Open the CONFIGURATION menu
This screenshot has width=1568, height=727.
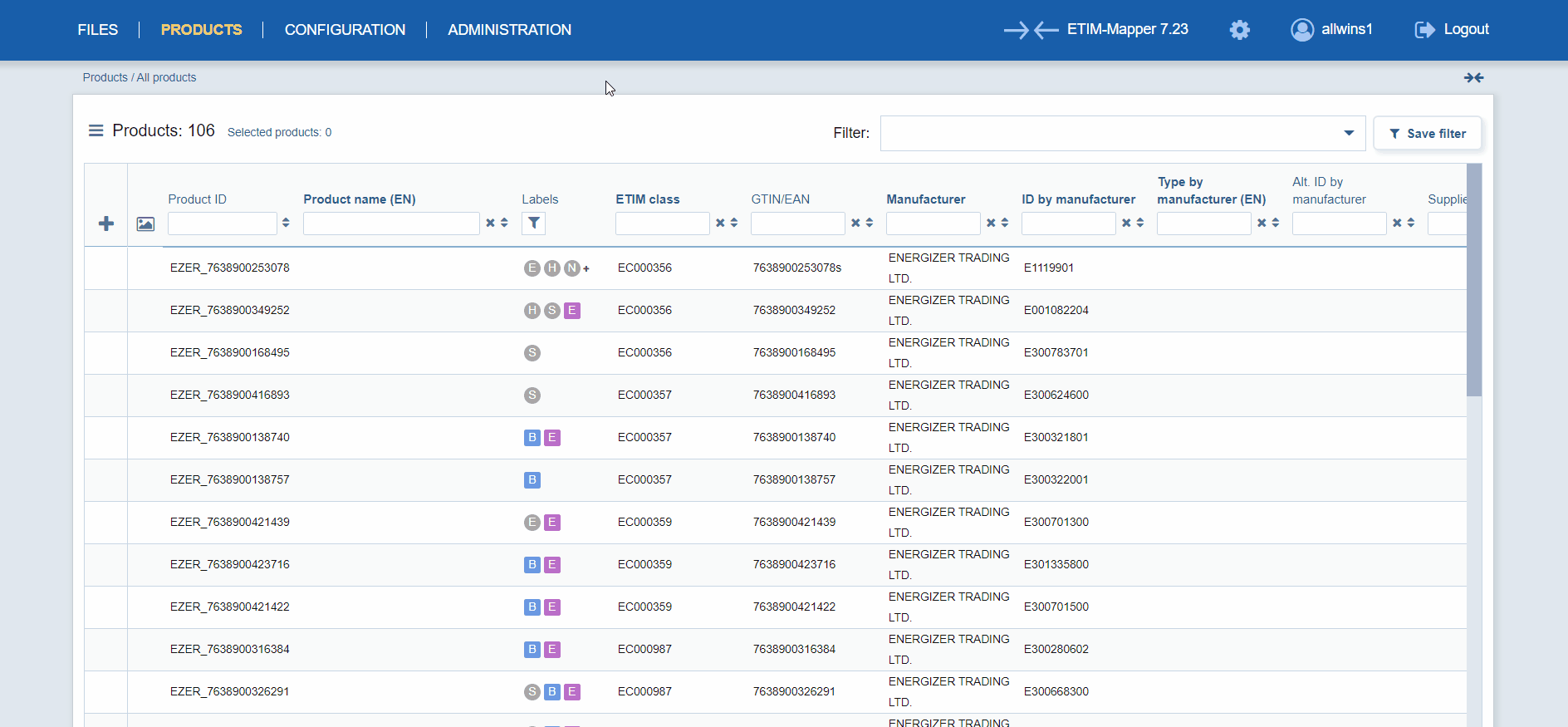click(345, 30)
